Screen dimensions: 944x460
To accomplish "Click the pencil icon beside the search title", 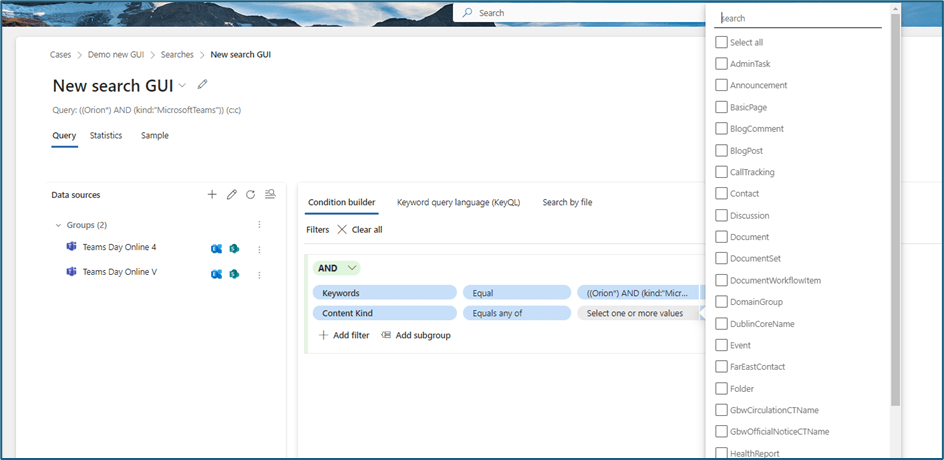I will (203, 84).
